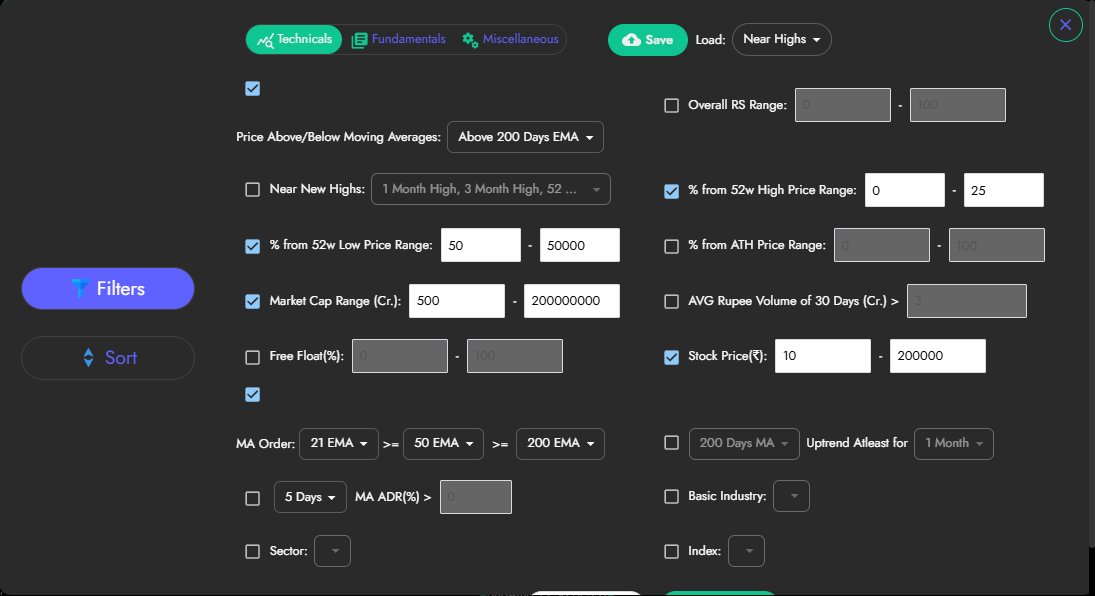
Task: Click the Free Float maximum field
Action: coord(515,356)
